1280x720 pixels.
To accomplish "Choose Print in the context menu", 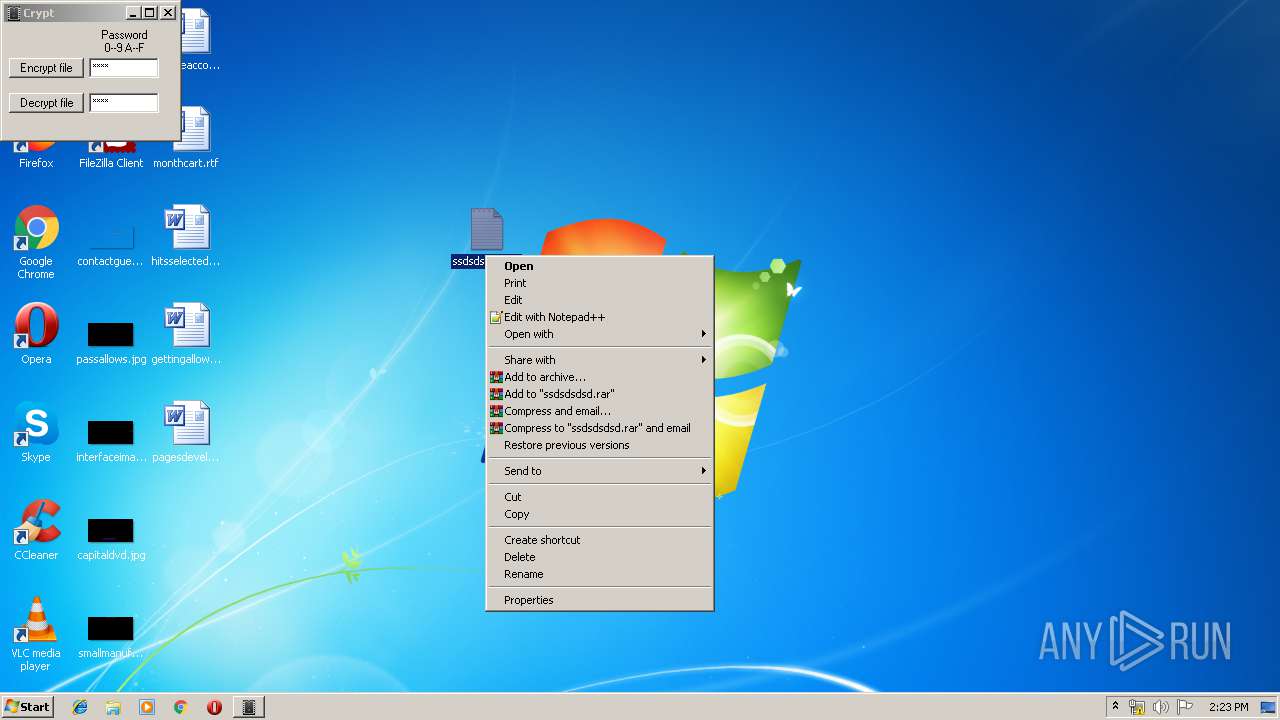I will pyautogui.click(x=600, y=283).
